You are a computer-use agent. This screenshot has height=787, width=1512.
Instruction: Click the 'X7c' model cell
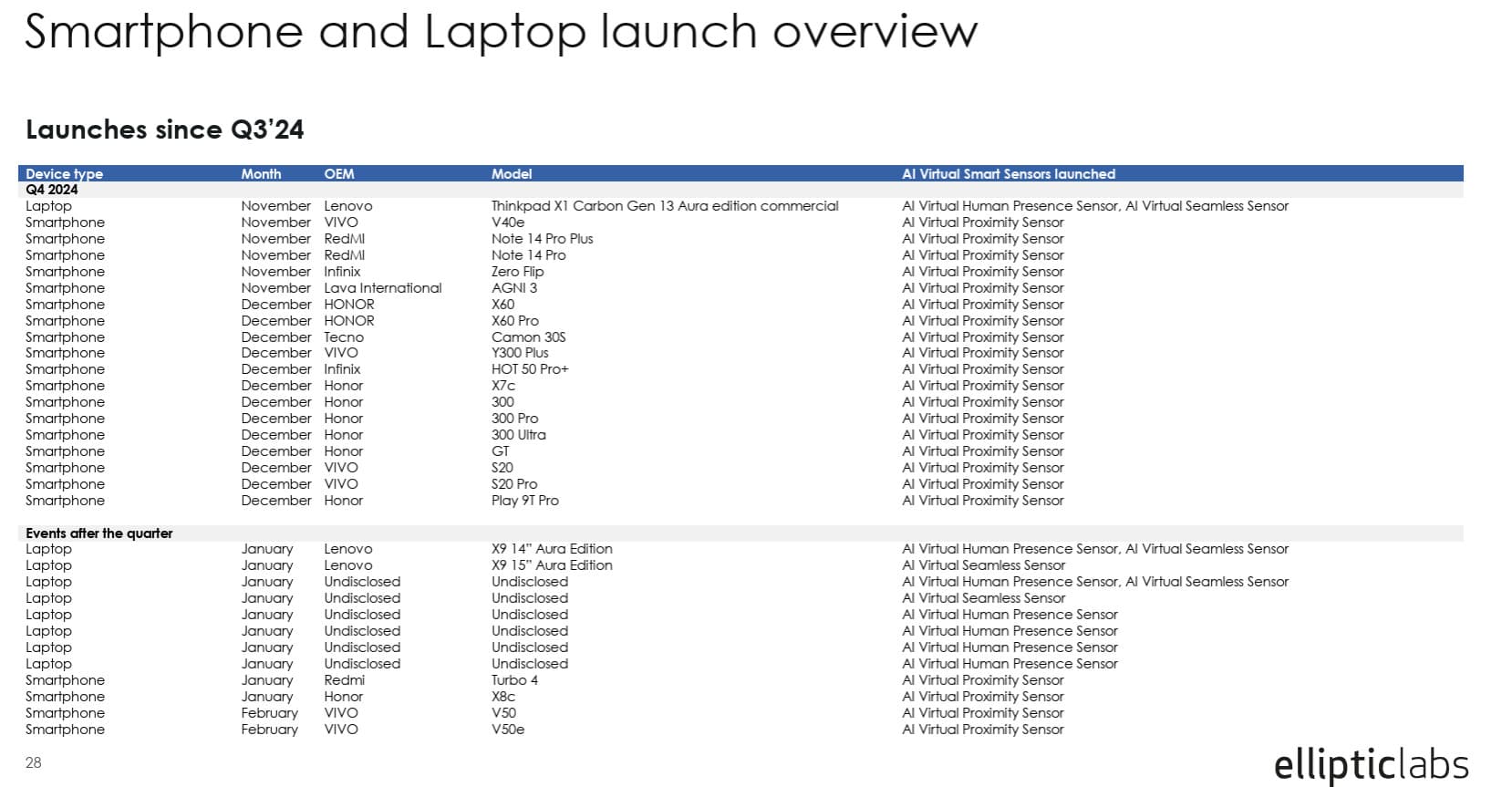point(503,386)
